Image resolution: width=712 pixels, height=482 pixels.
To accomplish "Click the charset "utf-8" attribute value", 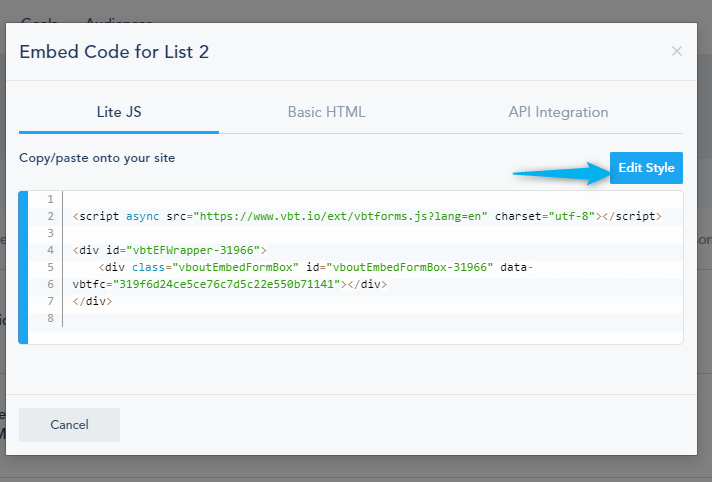I will tap(572, 216).
